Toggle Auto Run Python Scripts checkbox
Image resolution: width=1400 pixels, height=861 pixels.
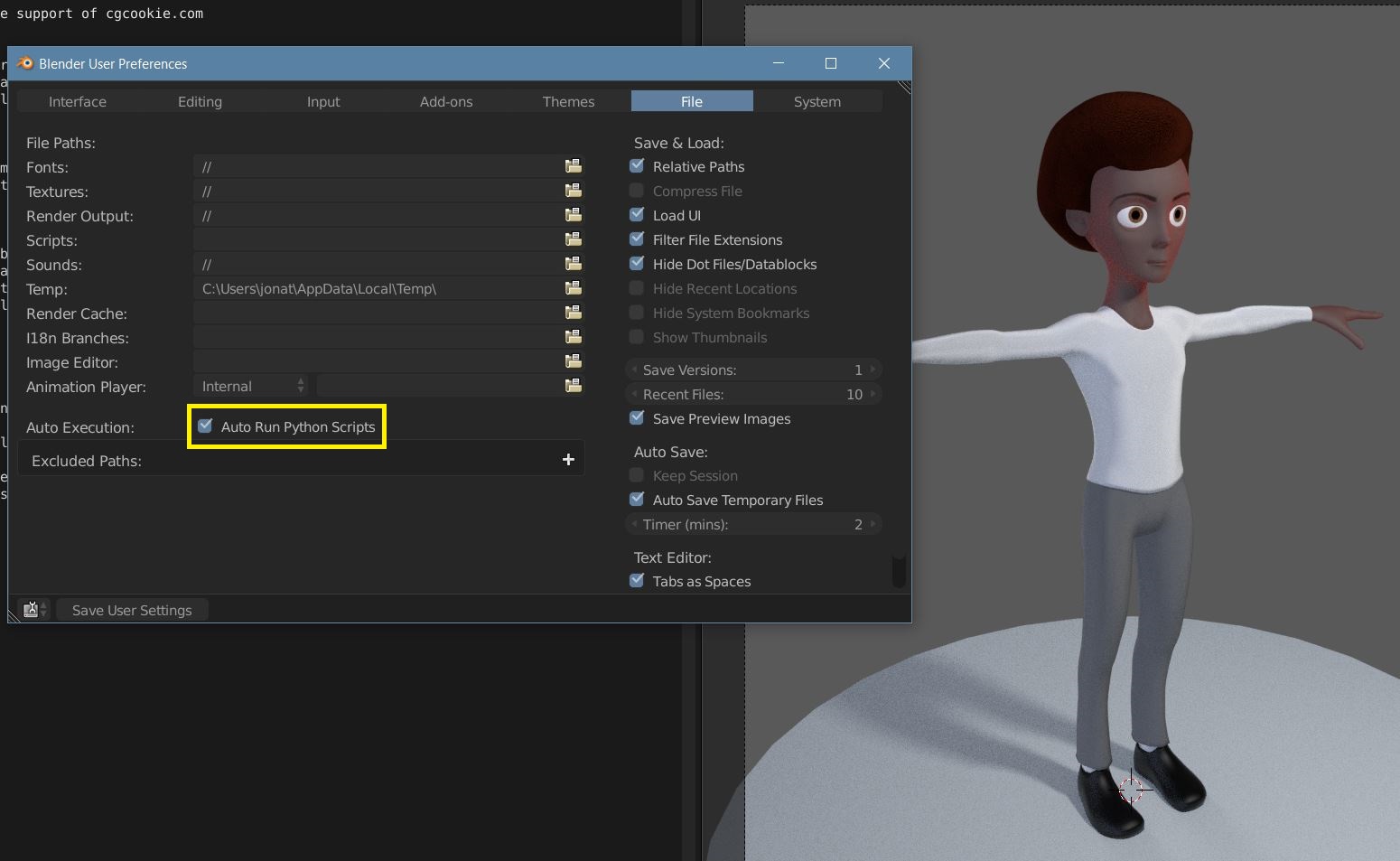(x=205, y=426)
